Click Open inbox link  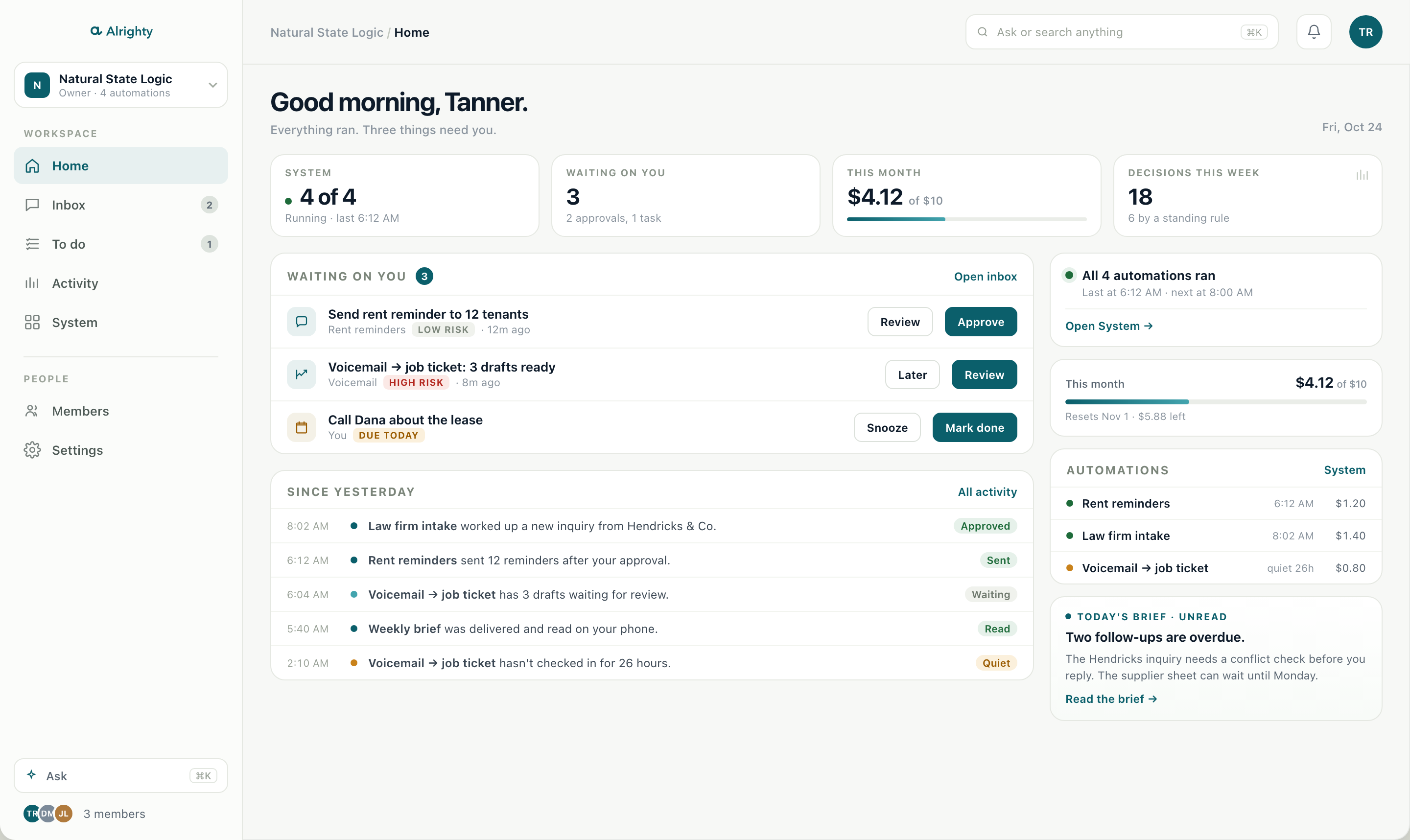pyautogui.click(x=985, y=276)
